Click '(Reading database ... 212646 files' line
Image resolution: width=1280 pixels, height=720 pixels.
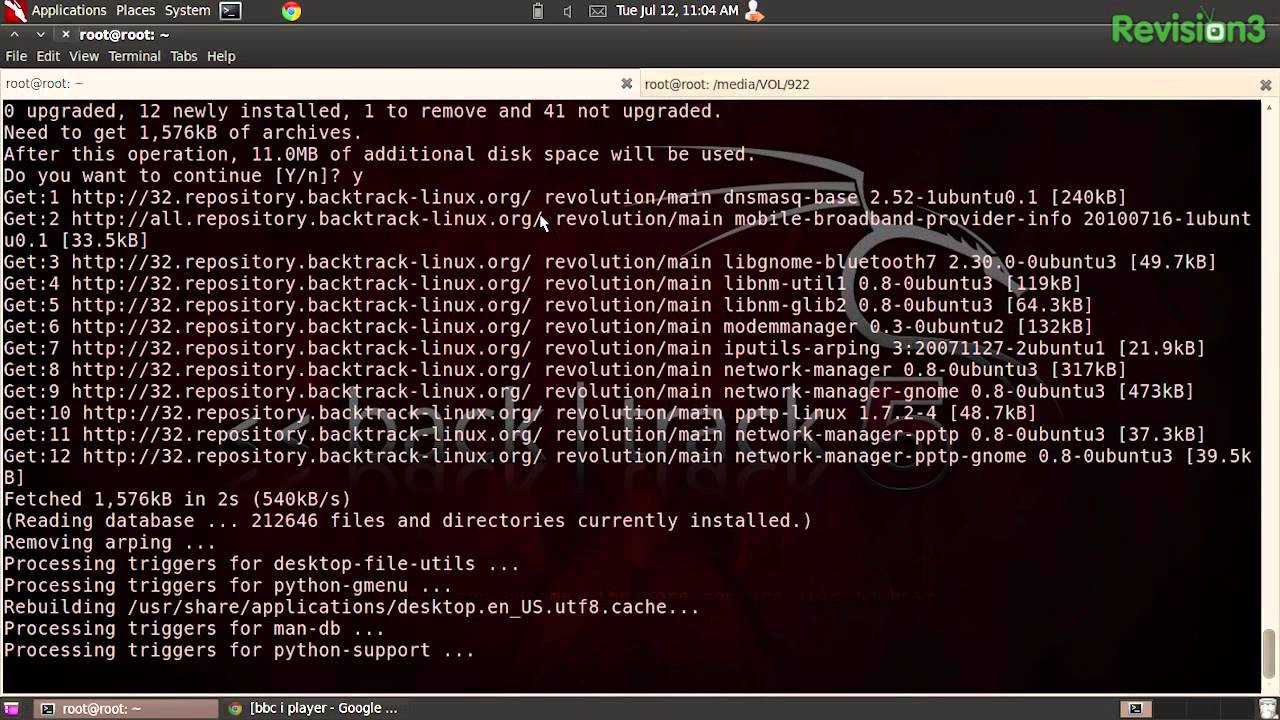[x=408, y=521]
